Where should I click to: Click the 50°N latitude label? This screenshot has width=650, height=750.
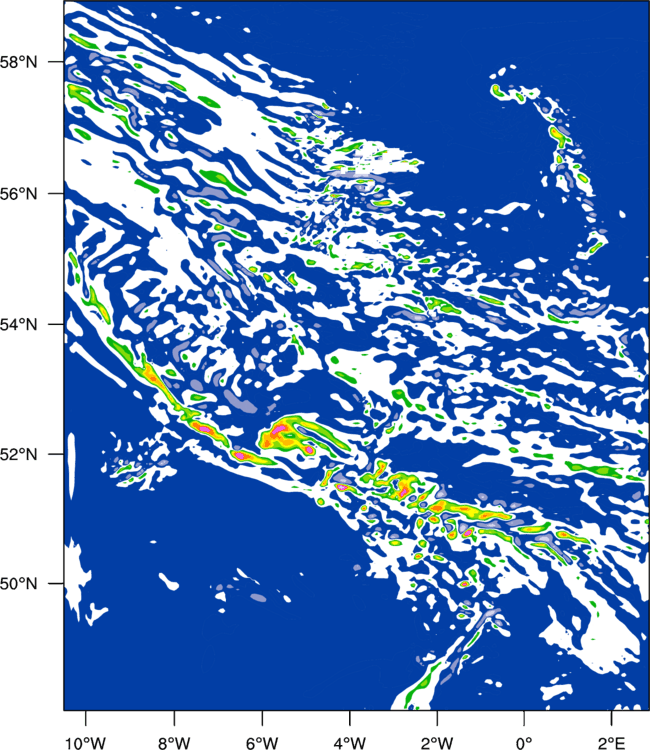coord(19,584)
